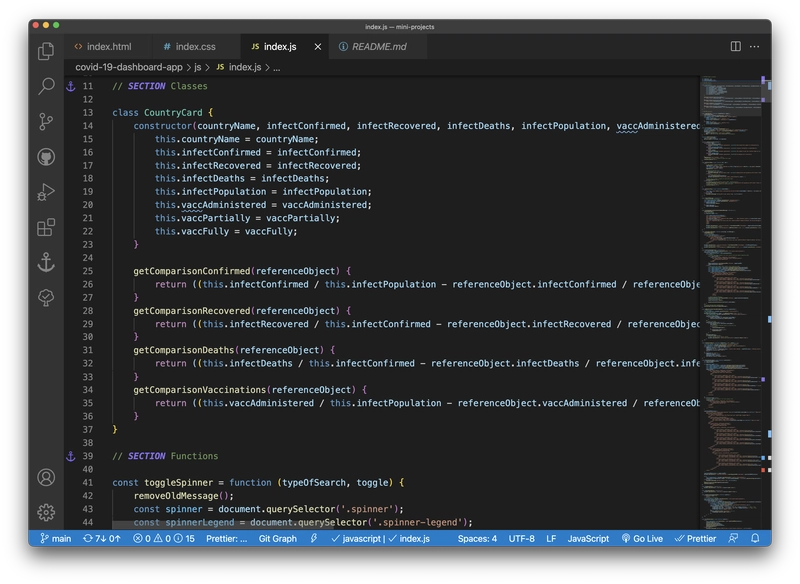Image resolution: width=800 pixels, height=584 pixels.
Task: Change file encoding UTF-8
Action: click(521, 539)
